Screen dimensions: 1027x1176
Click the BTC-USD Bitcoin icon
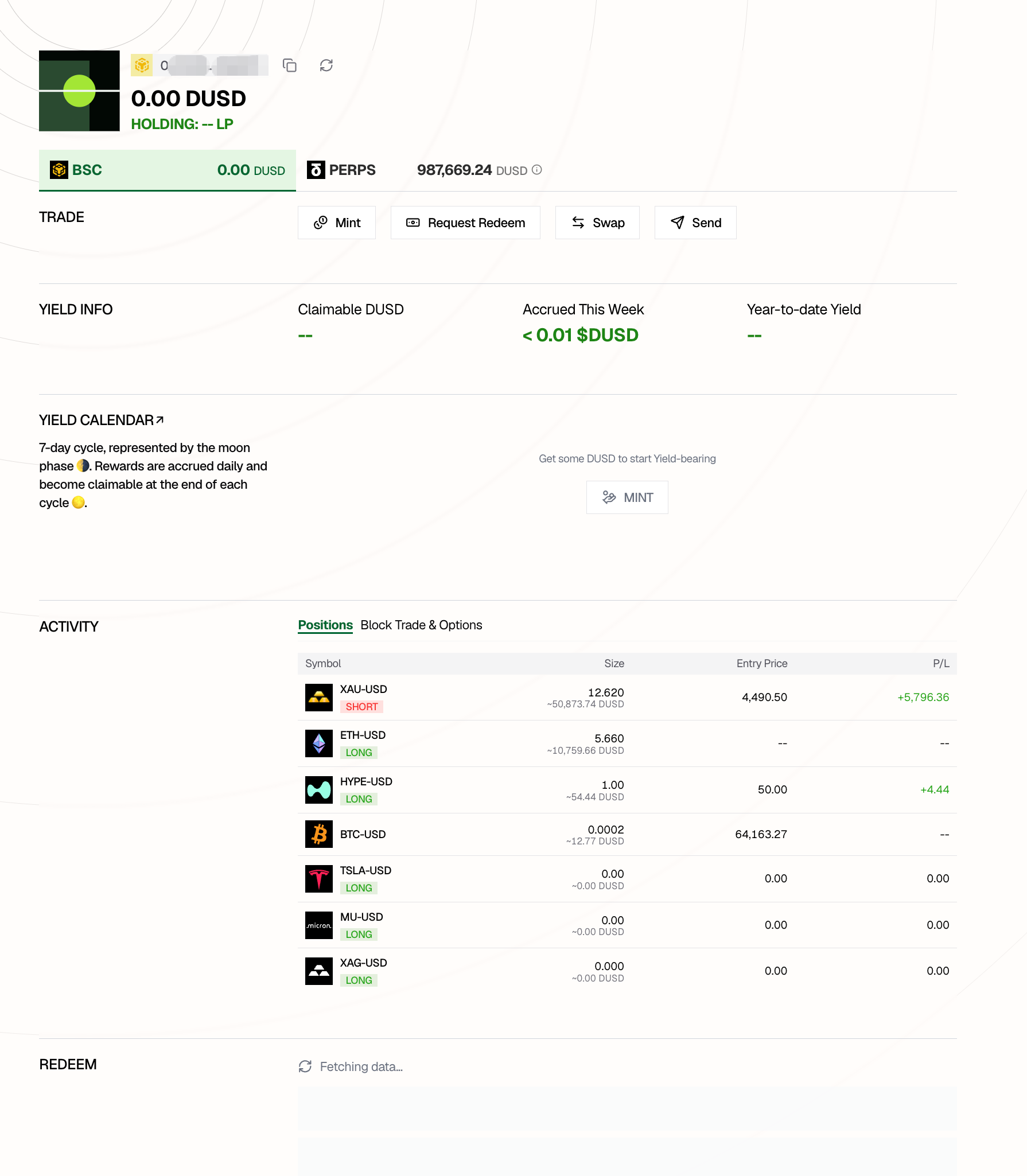(319, 834)
